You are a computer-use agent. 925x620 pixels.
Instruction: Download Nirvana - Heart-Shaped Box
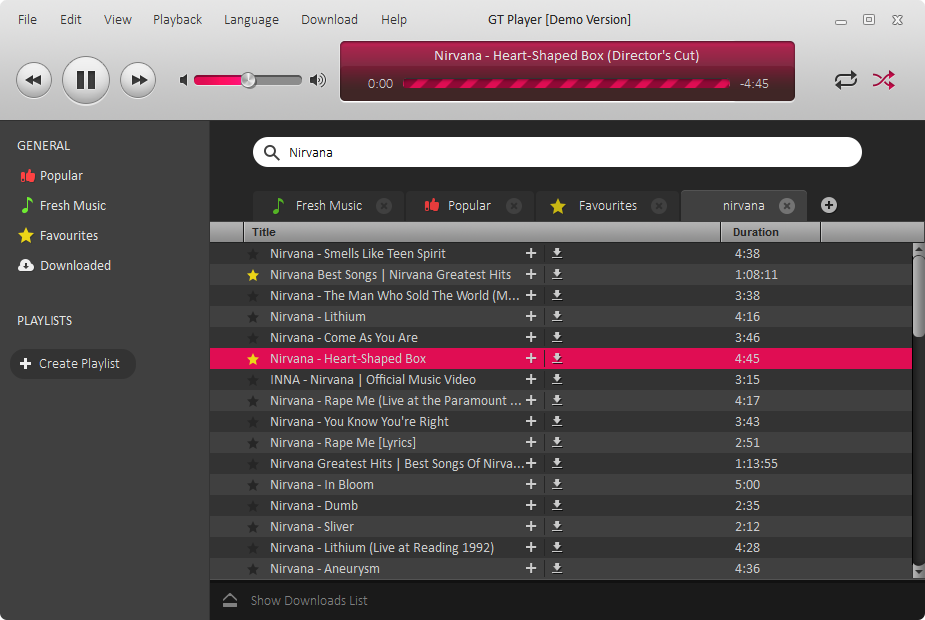coord(557,358)
